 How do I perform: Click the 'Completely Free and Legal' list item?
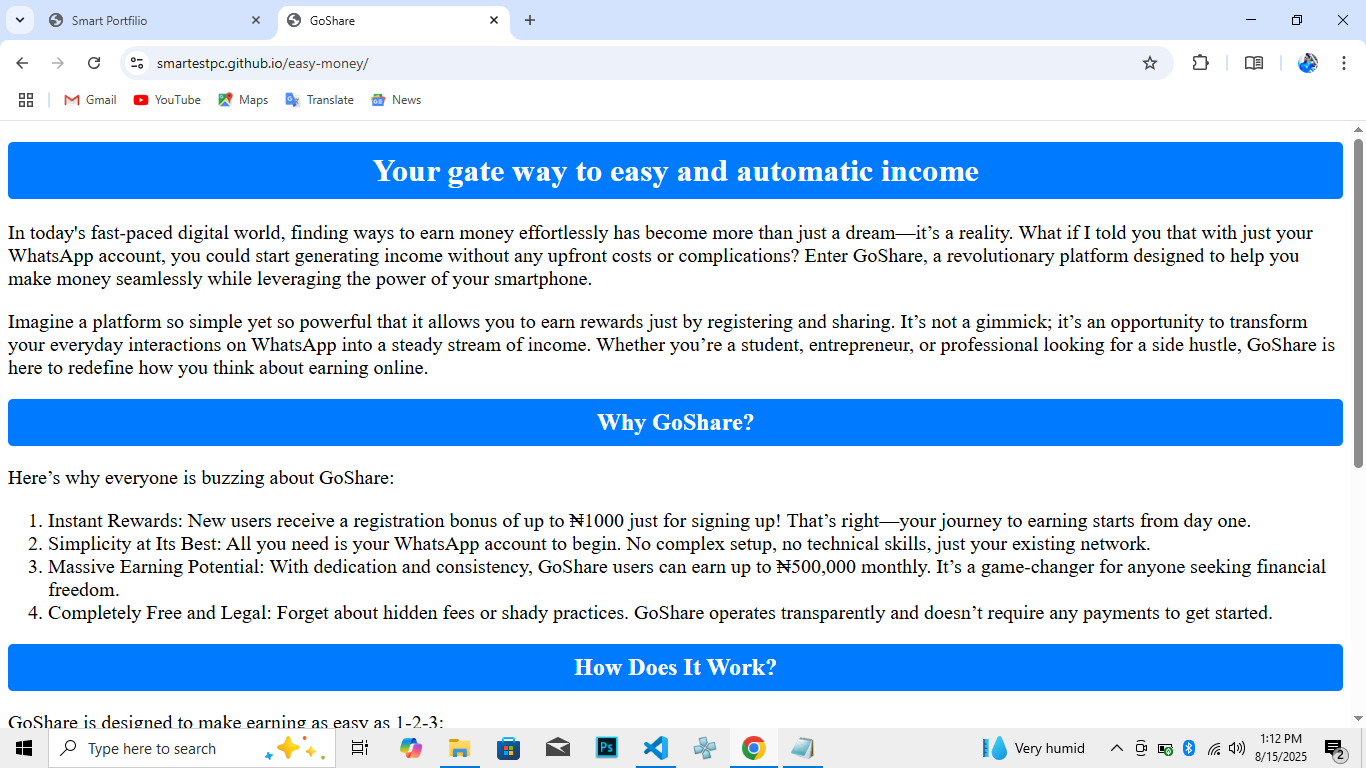pyautogui.click(x=660, y=613)
